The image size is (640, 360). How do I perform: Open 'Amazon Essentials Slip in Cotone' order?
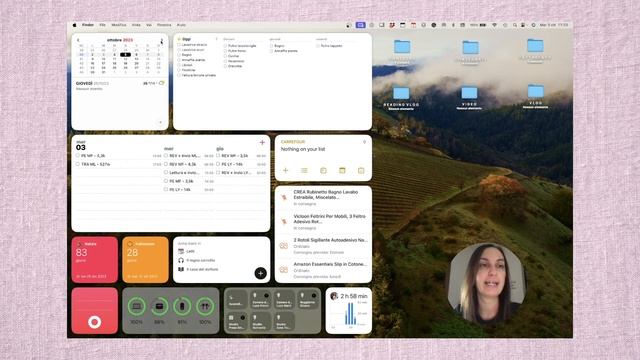point(323,270)
